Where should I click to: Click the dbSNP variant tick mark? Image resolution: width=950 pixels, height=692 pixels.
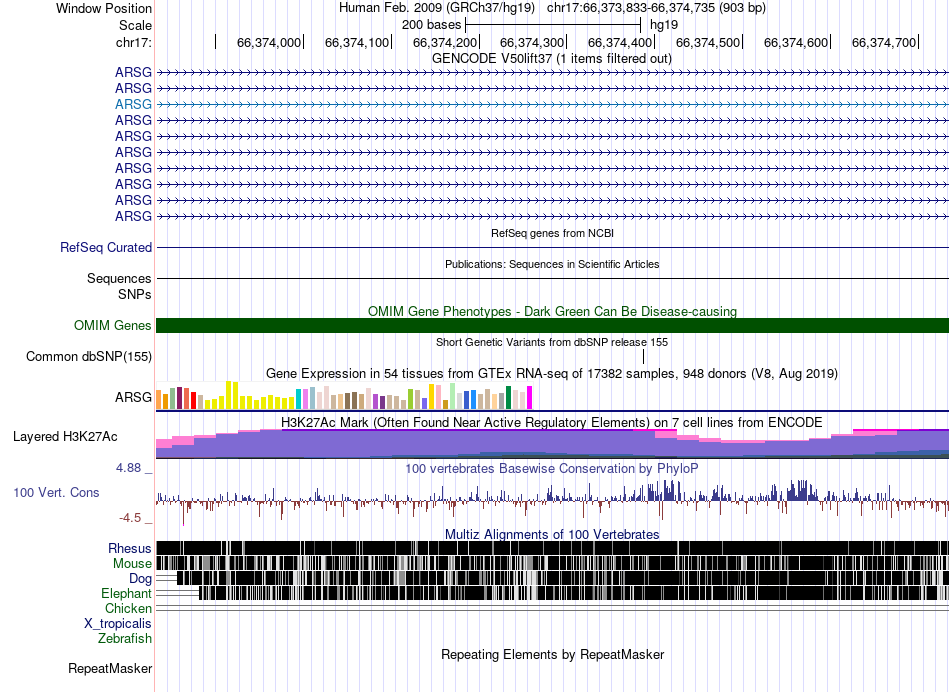tap(643, 356)
